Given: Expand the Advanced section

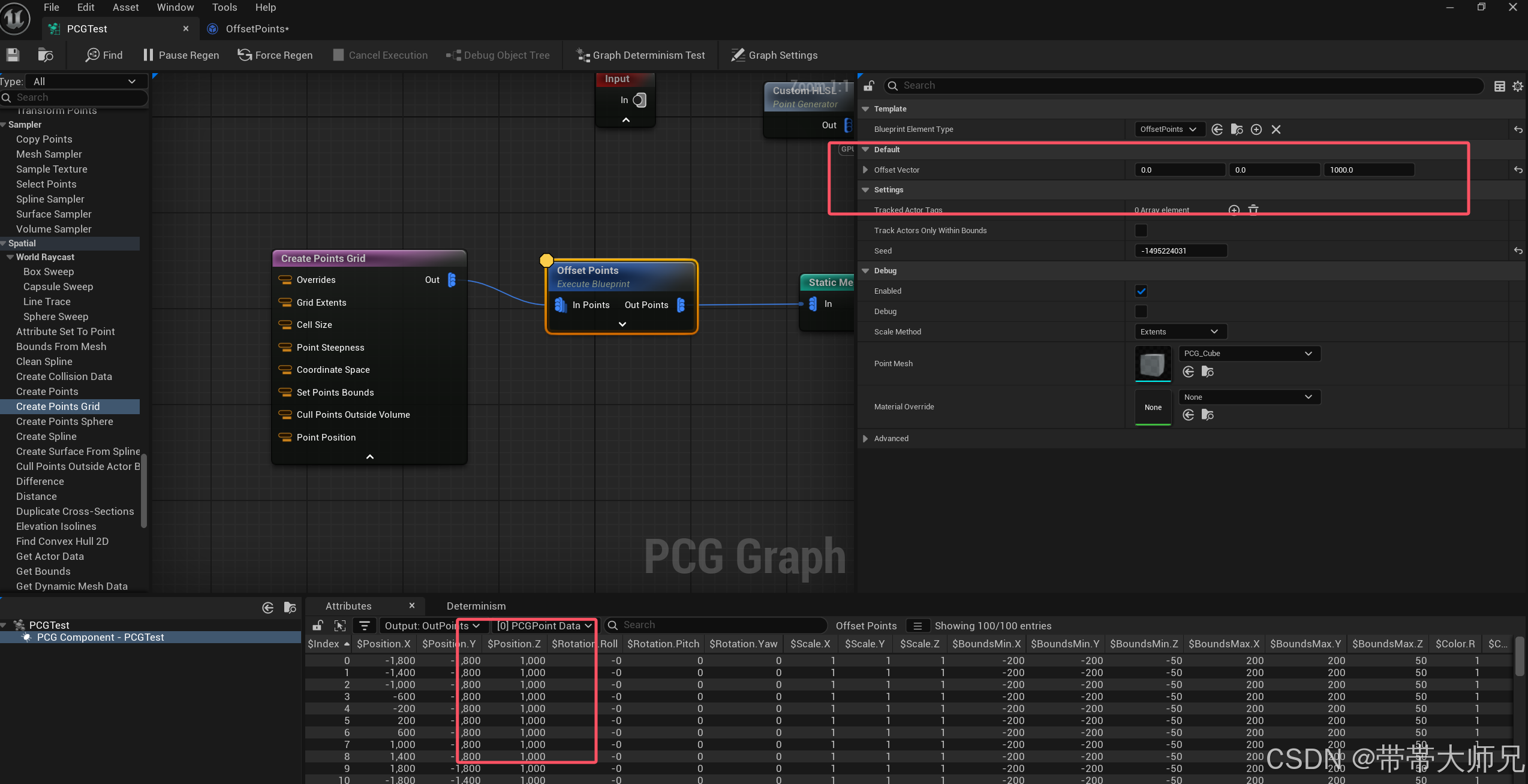Looking at the screenshot, I should [x=865, y=439].
